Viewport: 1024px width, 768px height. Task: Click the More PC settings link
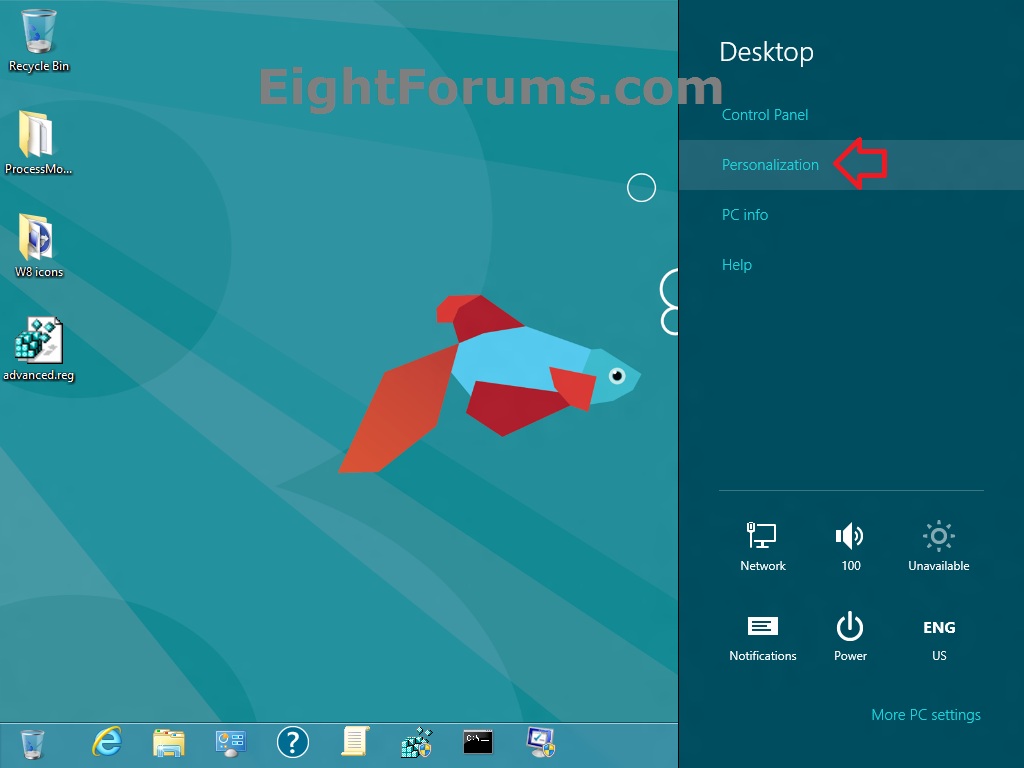click(926, 715)
